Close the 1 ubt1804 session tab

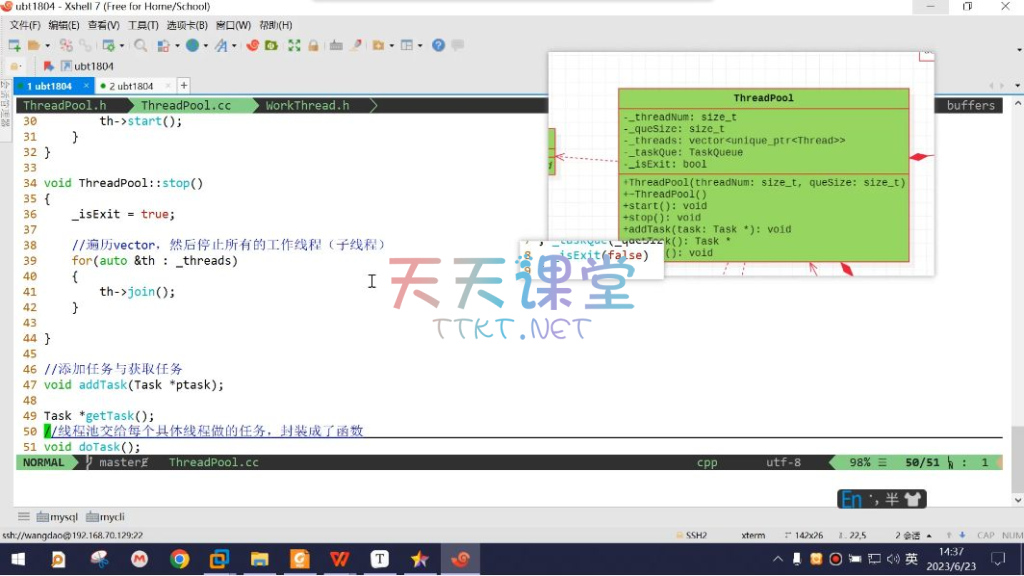[x=84, y=86]
